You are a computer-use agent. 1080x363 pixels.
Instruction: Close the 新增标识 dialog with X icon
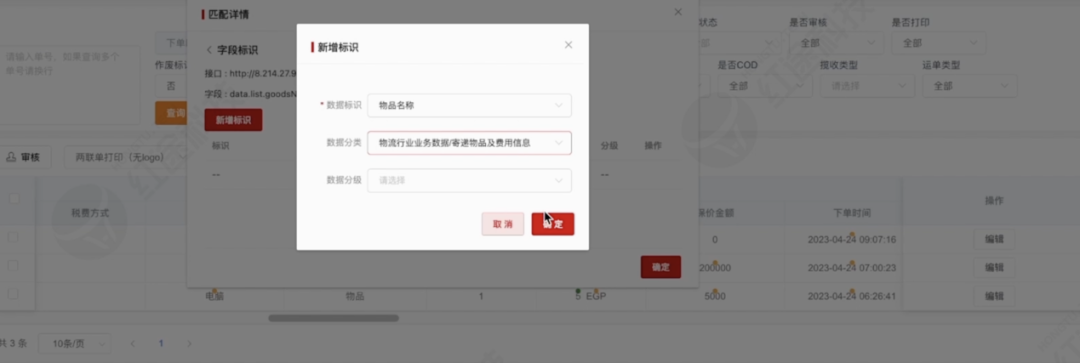coord(568,45)
